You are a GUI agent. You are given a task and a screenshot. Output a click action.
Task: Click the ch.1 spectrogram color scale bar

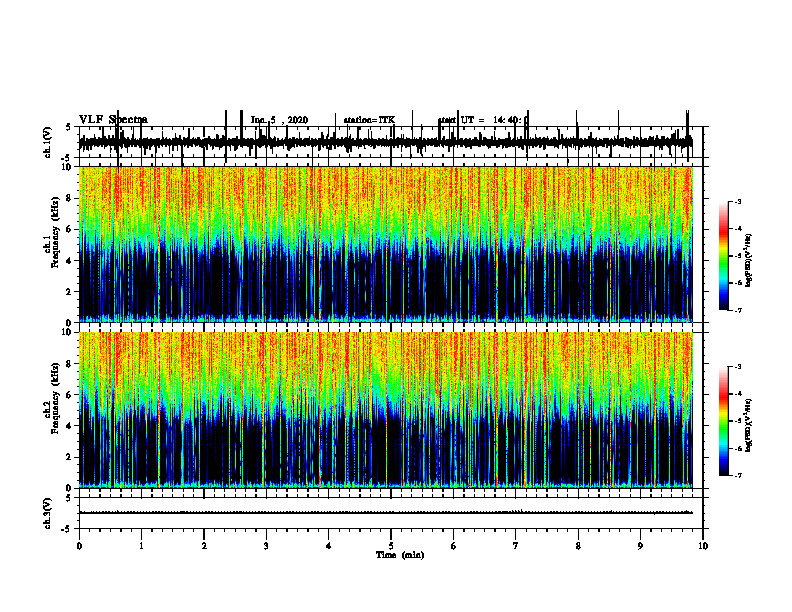pyautogui.click(x=723, y=256)
